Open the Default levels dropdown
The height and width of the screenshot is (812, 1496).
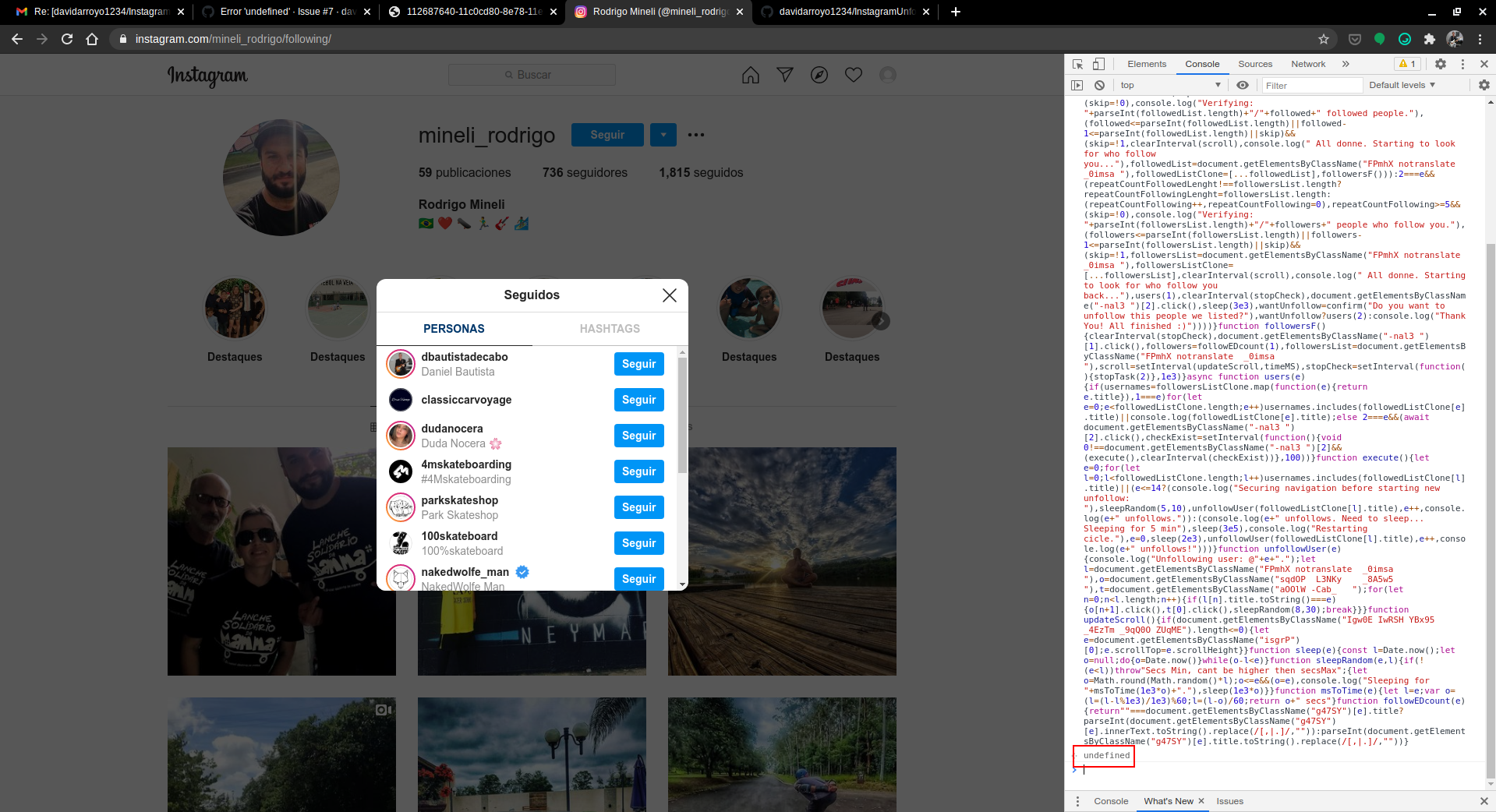pos(1402,85)
